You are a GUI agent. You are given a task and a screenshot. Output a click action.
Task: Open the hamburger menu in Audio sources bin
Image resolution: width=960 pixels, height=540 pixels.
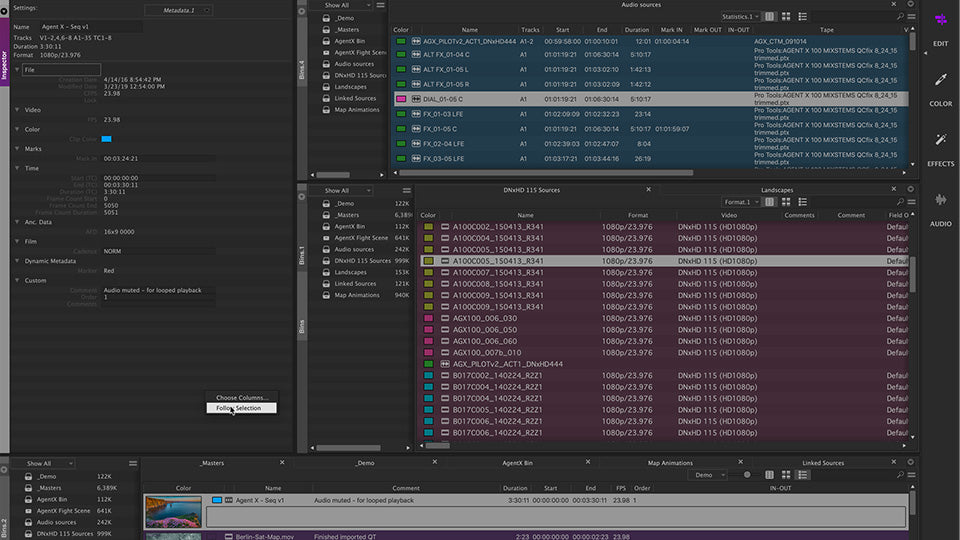[912, 17]
